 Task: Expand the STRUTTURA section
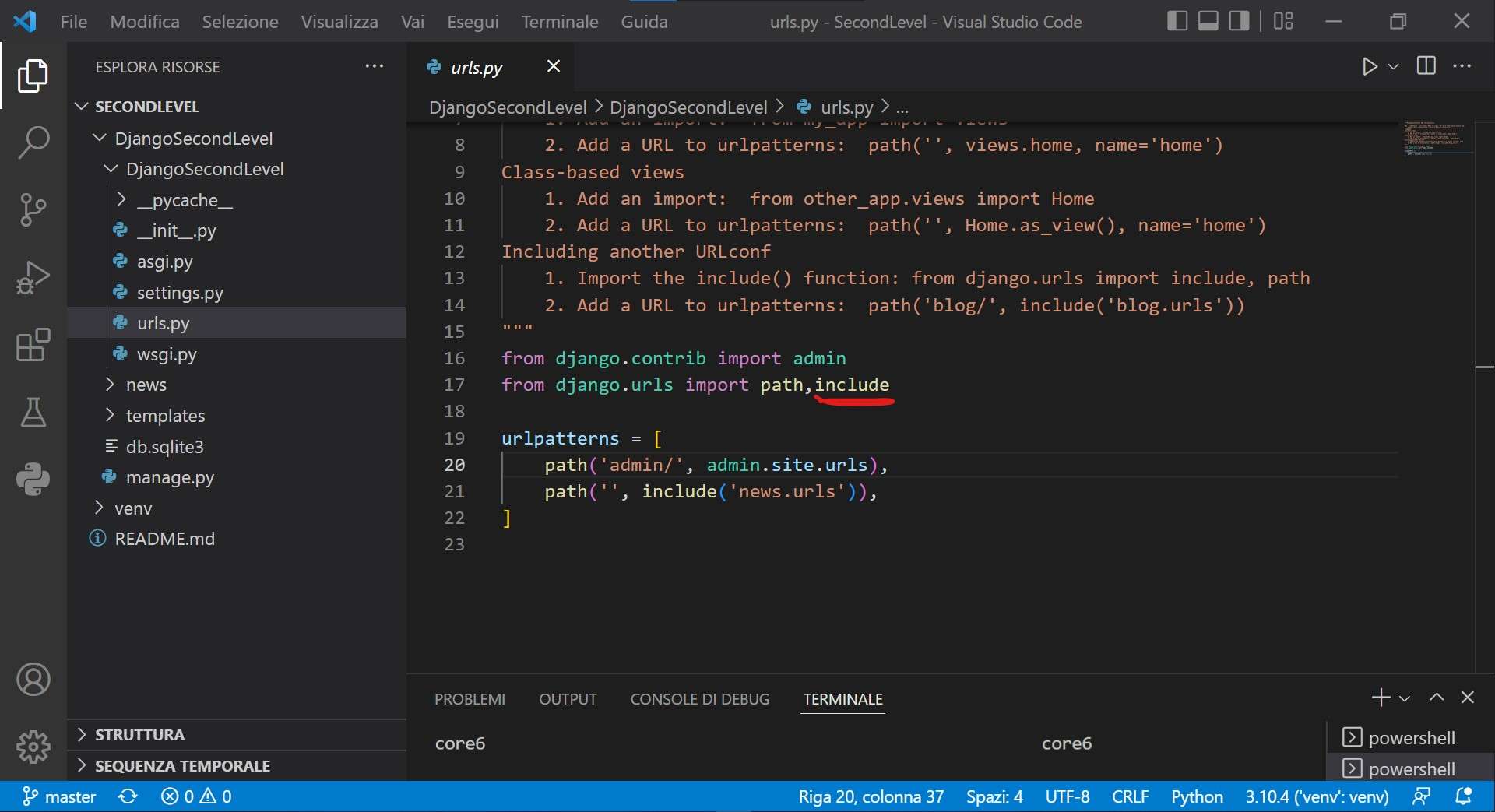[x=237, y=735]
